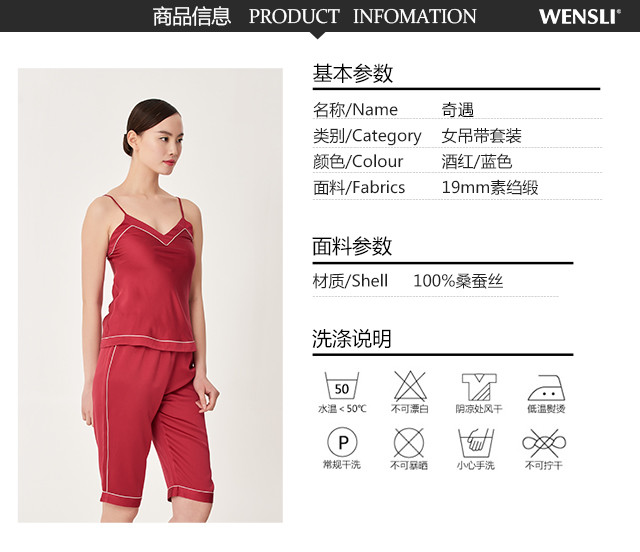Click the 商品信息 header text
This screenshot has height=552, width=640.
click(192, 16)
